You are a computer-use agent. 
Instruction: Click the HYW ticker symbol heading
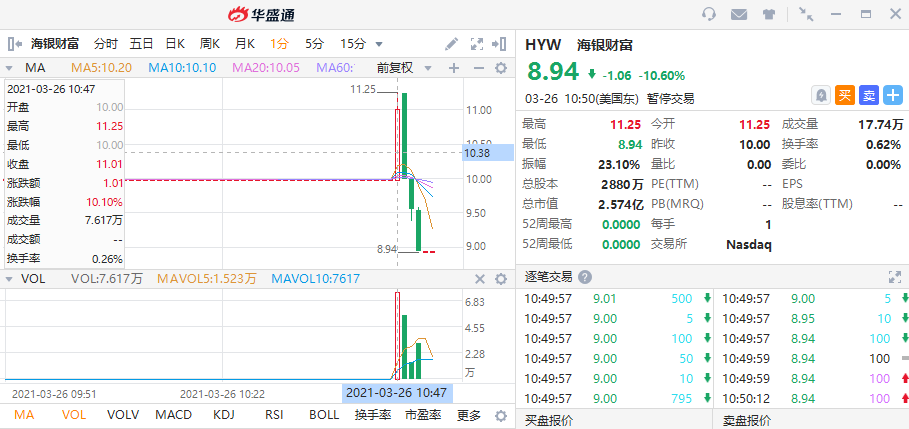click(x=543, y=45)
